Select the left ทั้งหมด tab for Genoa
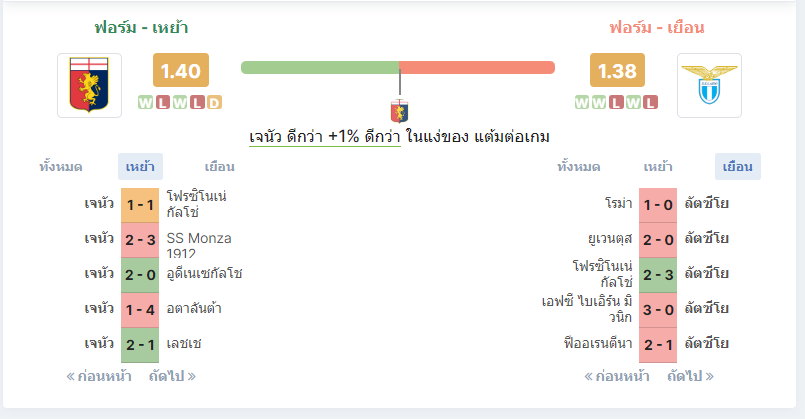The width and height of the screenshot is (805, 419). [61, 167]
